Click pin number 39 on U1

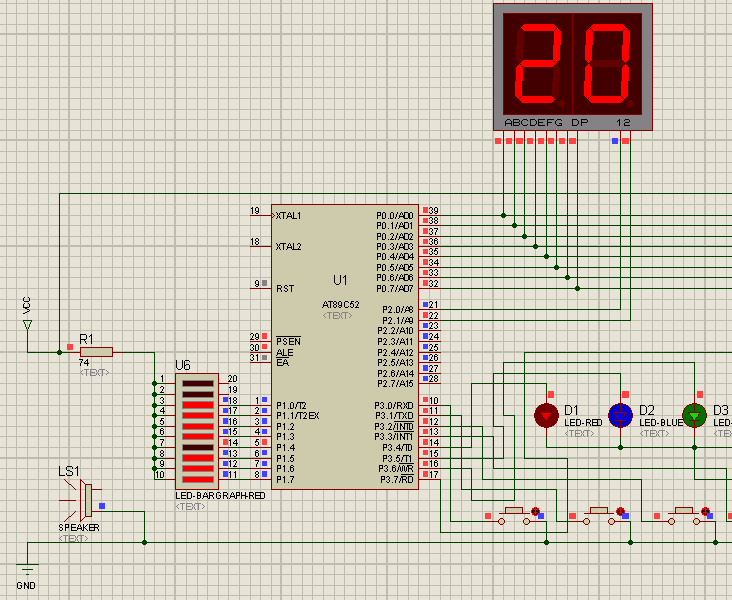(x=434, y=211)
